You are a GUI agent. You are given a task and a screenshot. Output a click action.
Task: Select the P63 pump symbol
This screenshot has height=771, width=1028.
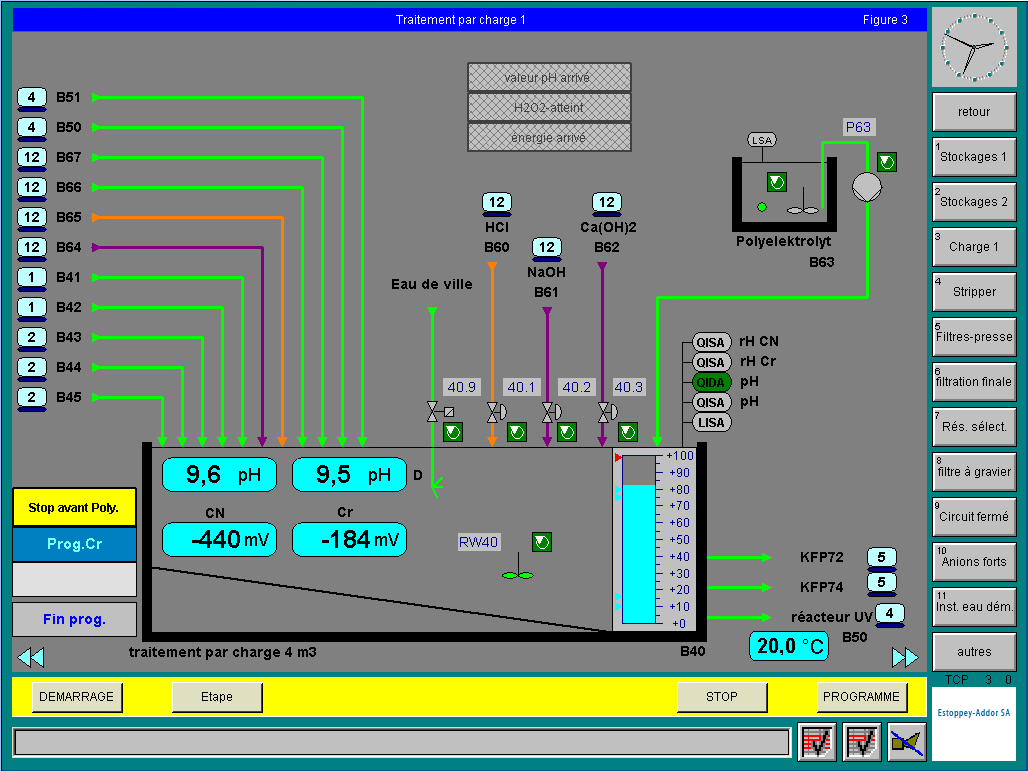[865, 187]
